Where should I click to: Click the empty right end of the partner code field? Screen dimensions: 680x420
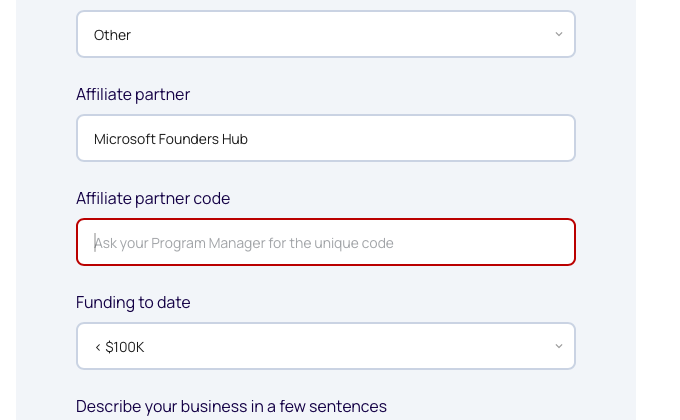520,243
